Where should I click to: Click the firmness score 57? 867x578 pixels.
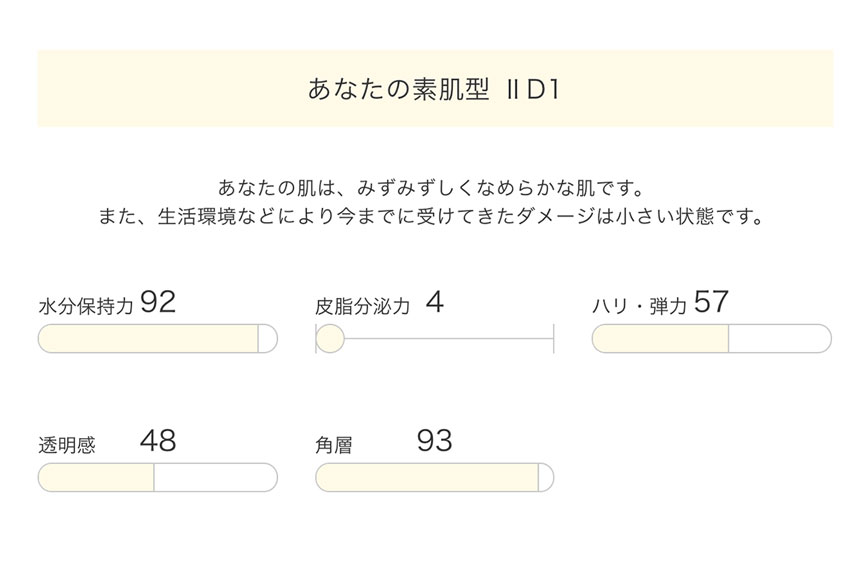click(x=711, y=303)
